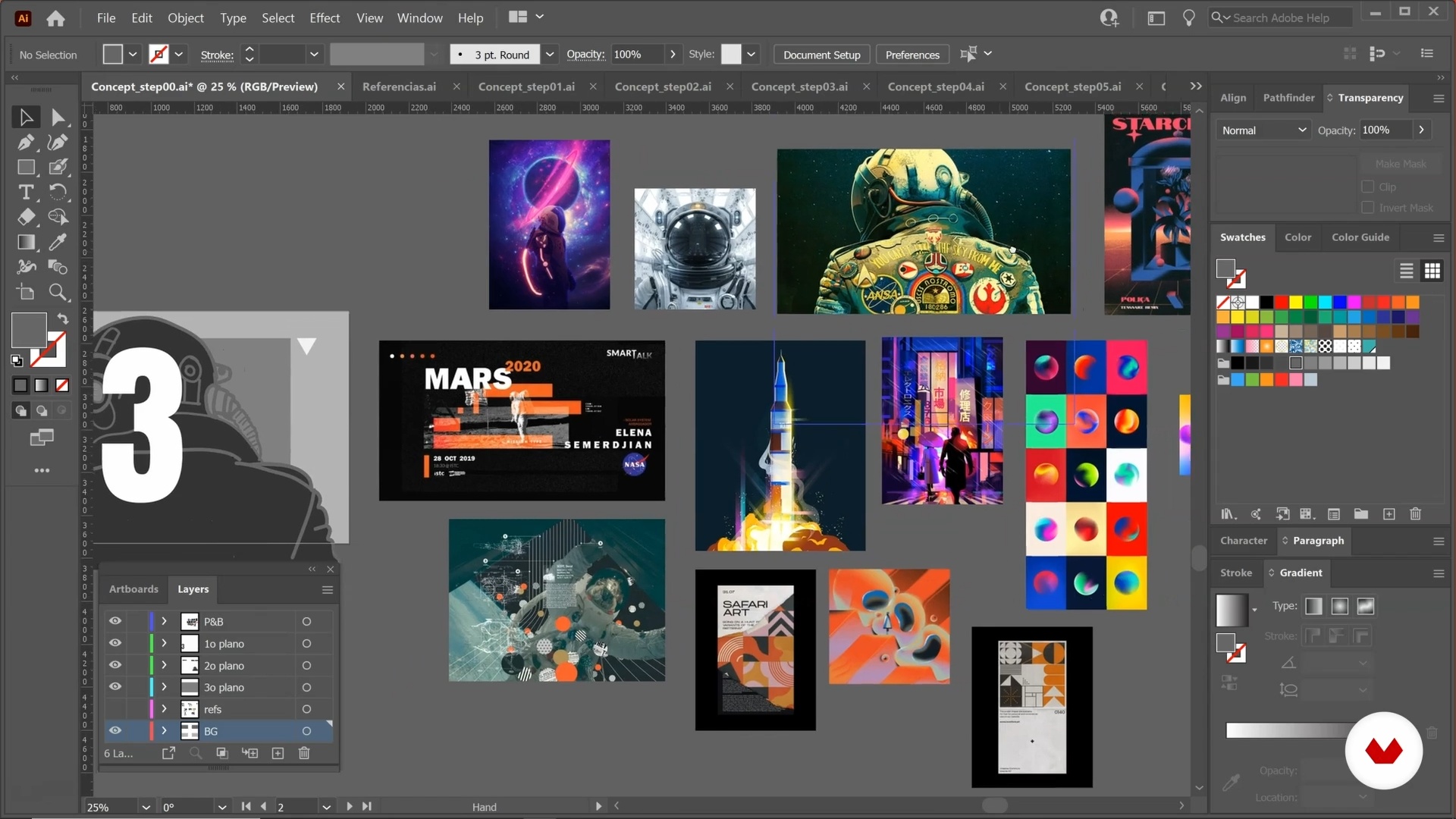Click the gradient slider bar
The height and width of the screenshot is (819, 1456).
pos(1287,730)
